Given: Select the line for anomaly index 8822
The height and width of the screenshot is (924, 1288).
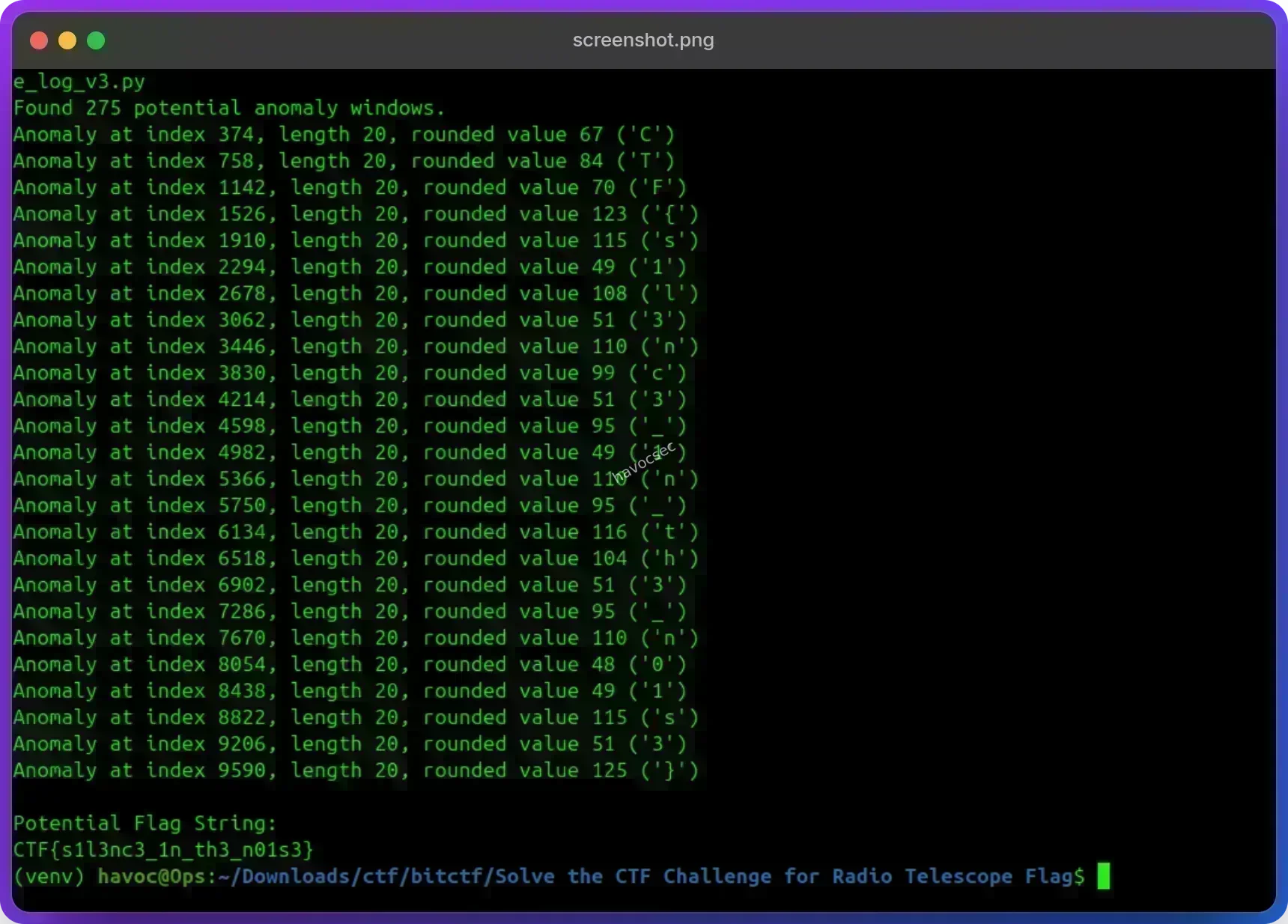Looking at the screenshot, I should (x=356, y=717).
